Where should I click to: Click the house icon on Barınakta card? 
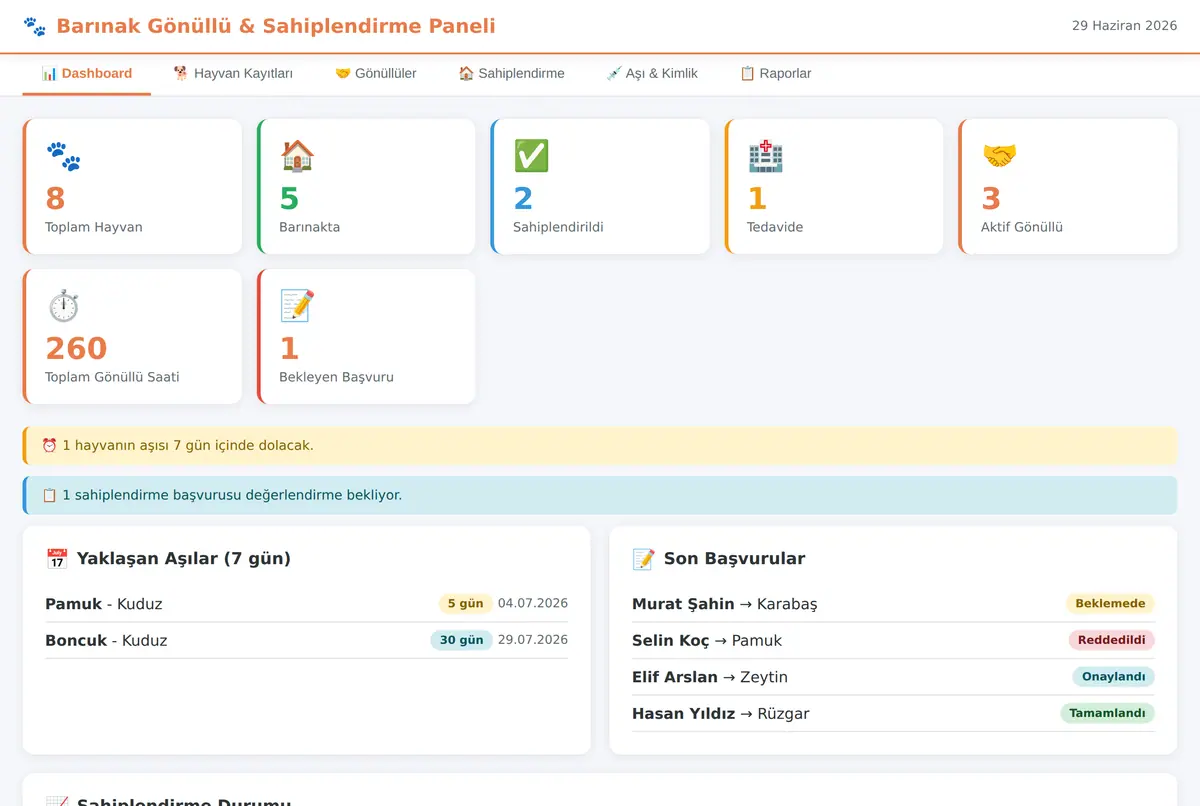(x=297, y=156)
